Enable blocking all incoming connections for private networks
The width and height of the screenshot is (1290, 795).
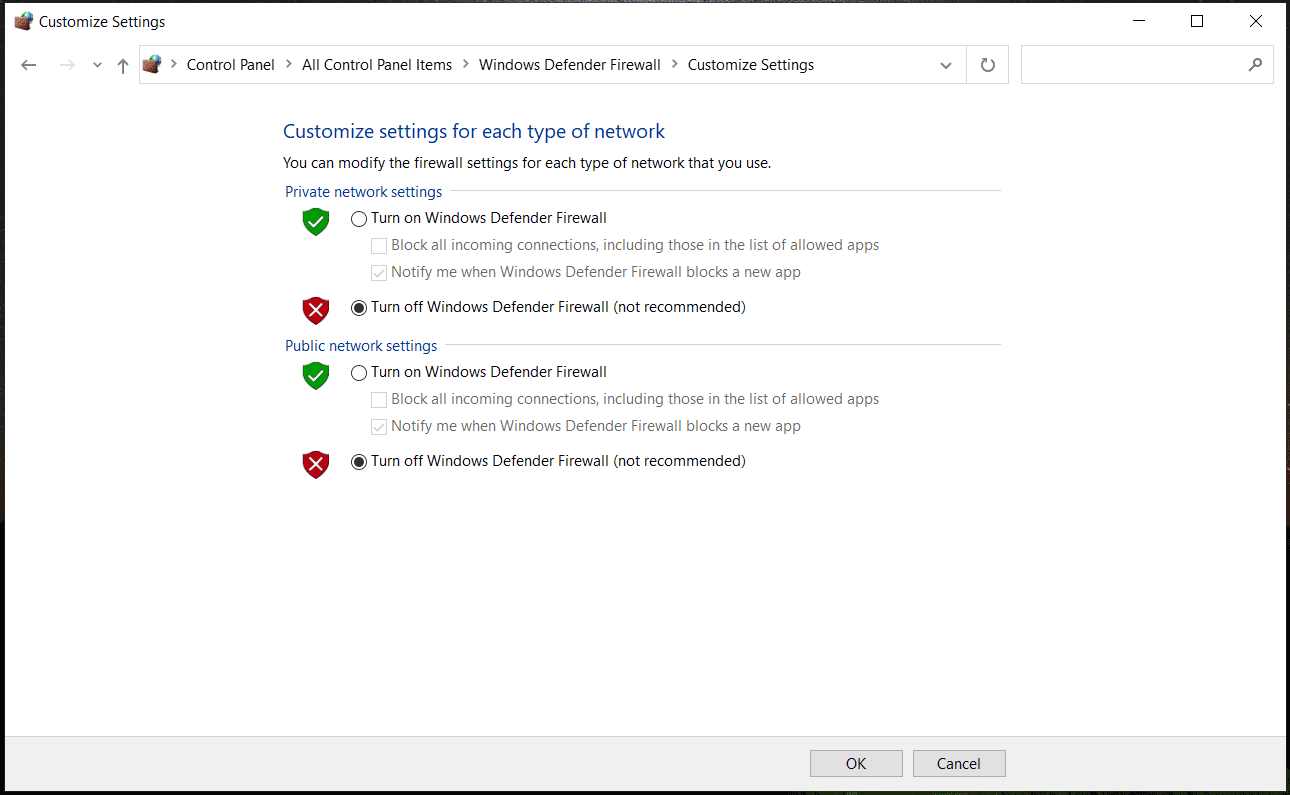(x=379, y=245)
